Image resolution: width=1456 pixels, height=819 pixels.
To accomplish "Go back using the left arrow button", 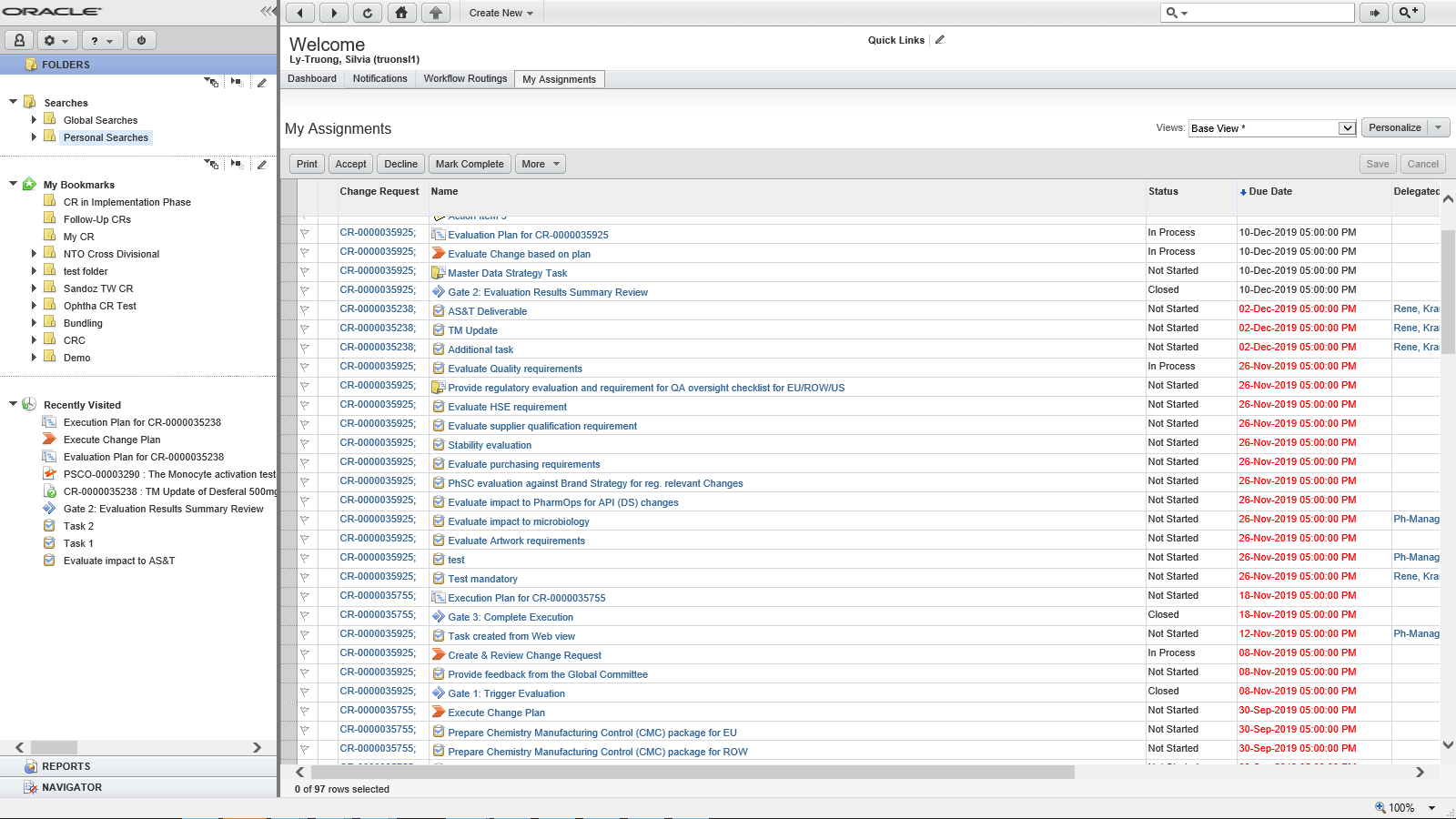I will tap(300, 13).
